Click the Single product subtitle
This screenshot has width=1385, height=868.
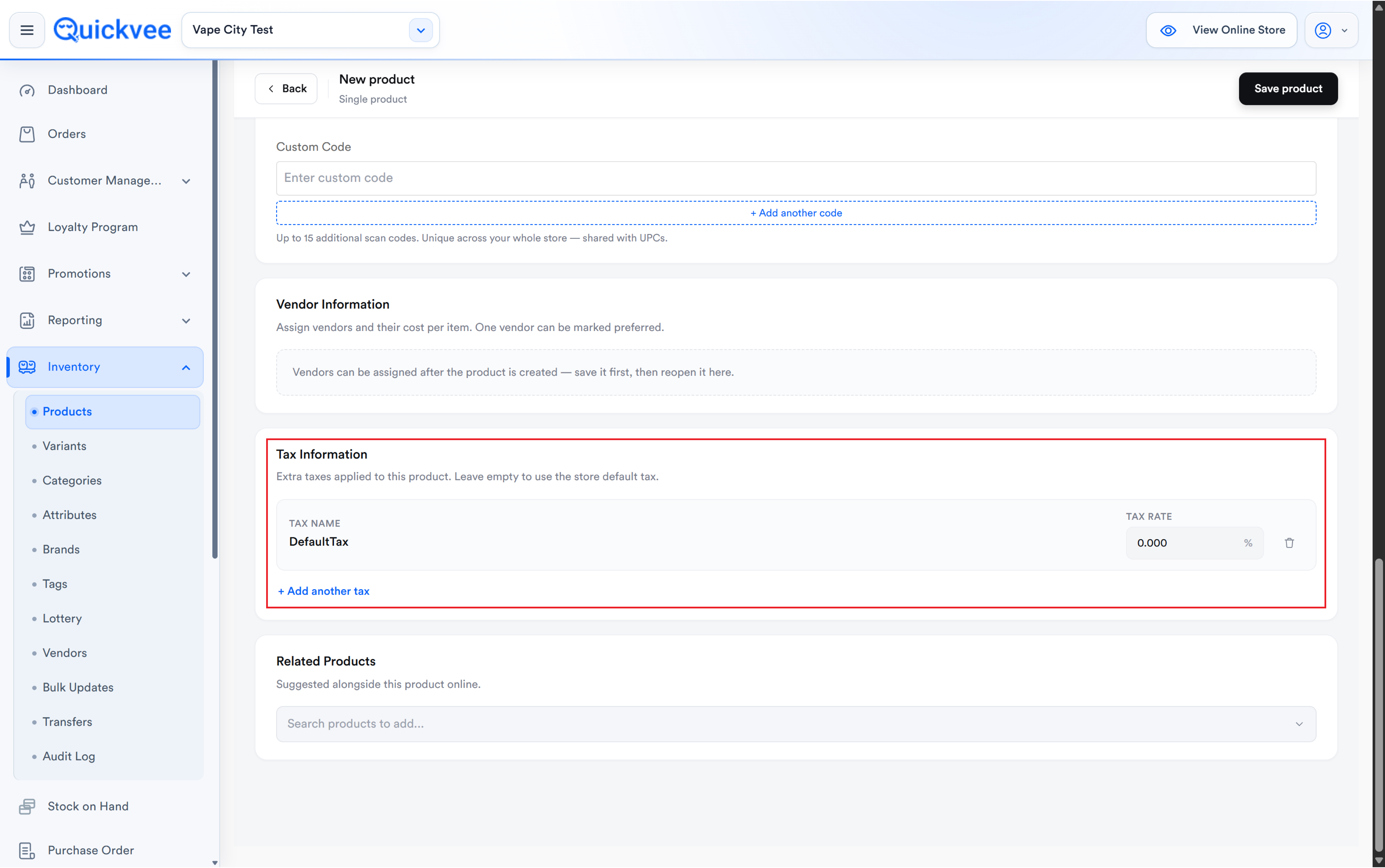[x=373, y=99]
